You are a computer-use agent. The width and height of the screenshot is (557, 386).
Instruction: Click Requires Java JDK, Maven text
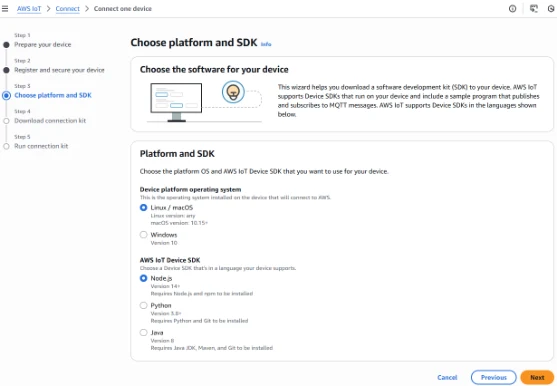[212, 348]
